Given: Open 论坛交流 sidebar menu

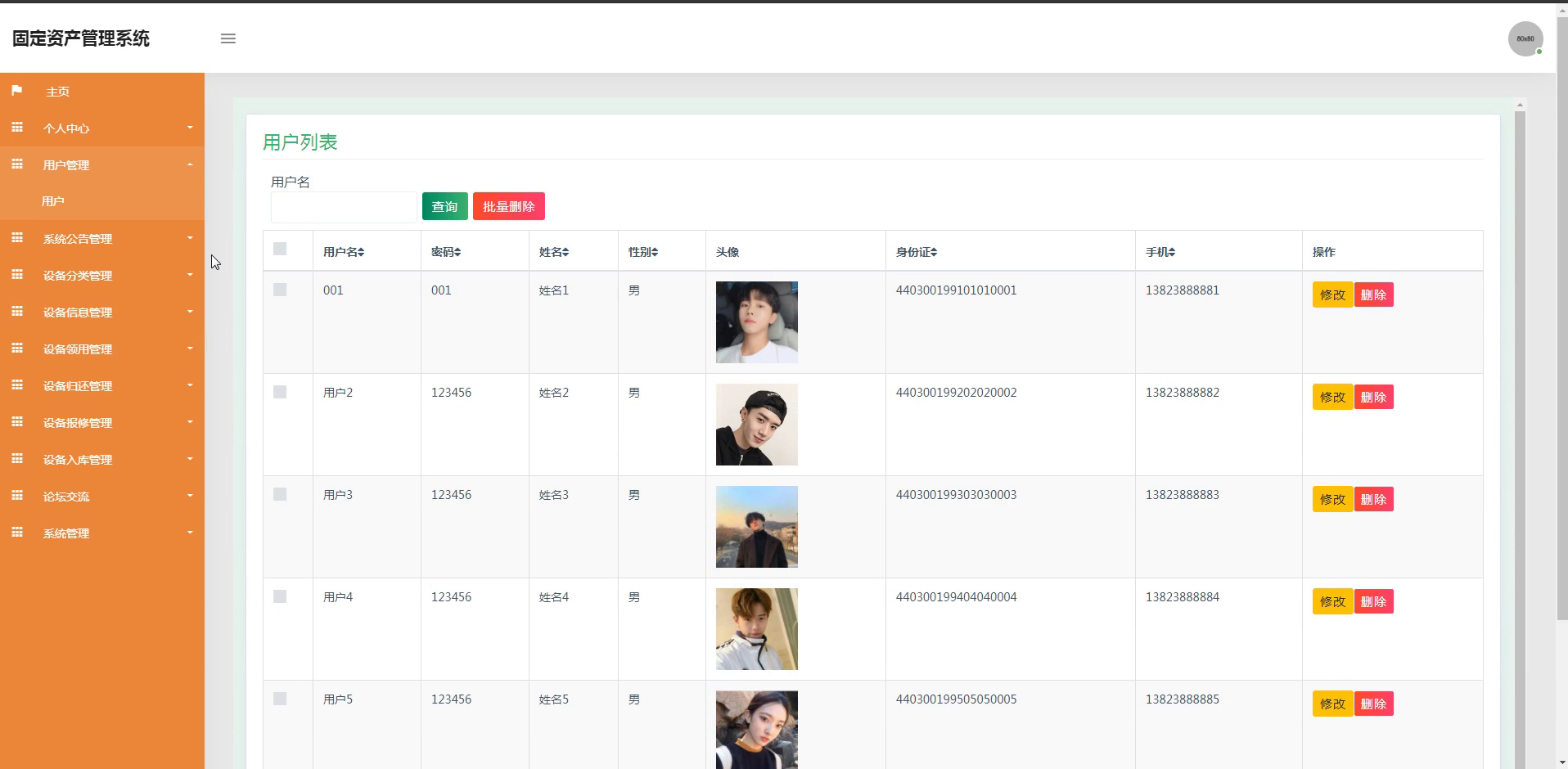Looking at the screenshot, I should click(102, 497).
